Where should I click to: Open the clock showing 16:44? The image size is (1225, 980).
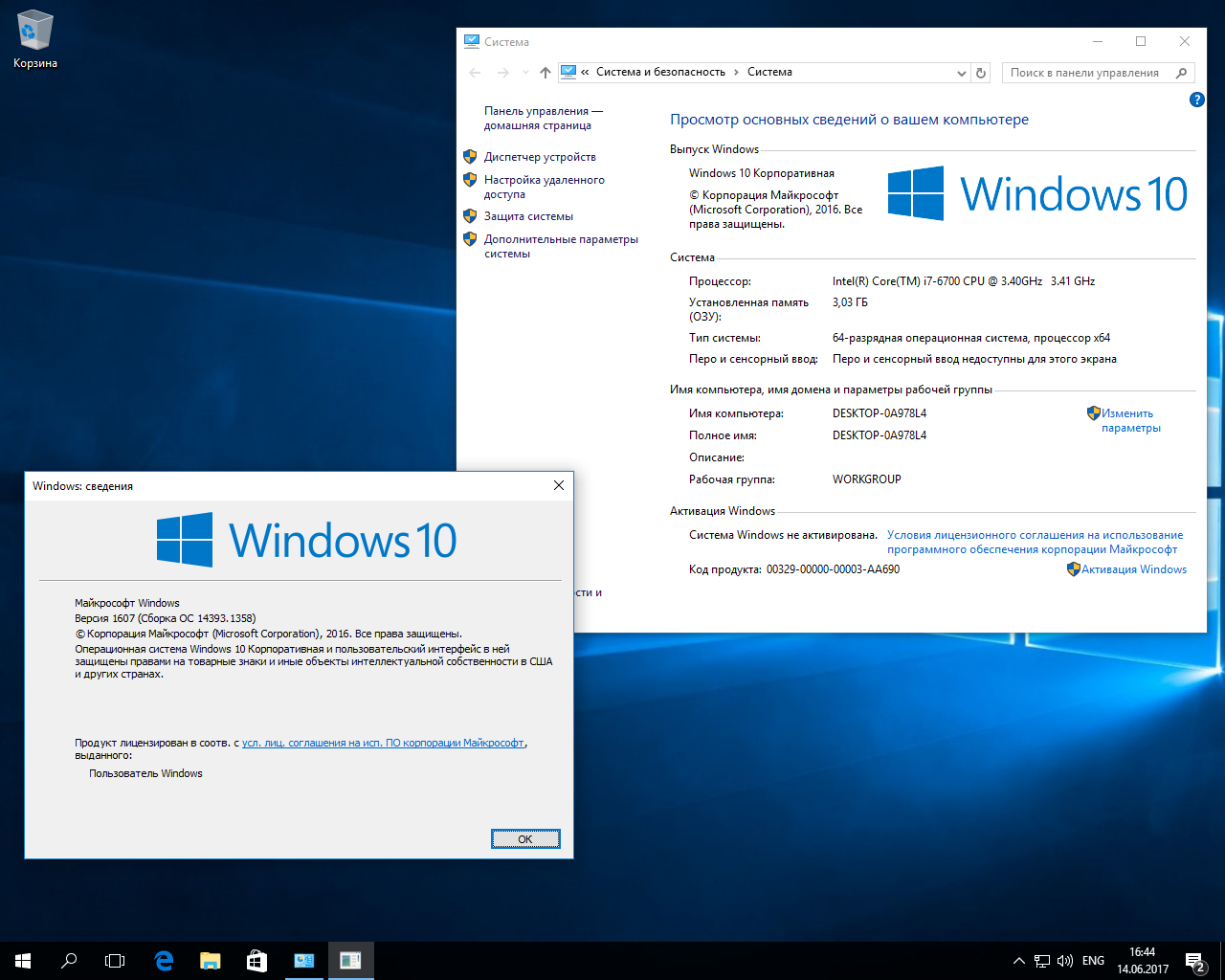tap(1143, 961)
